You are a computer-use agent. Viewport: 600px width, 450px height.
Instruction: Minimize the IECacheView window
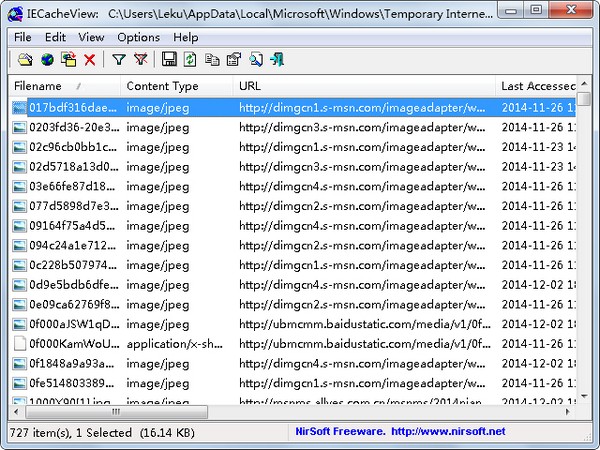(x=510, y=11)
